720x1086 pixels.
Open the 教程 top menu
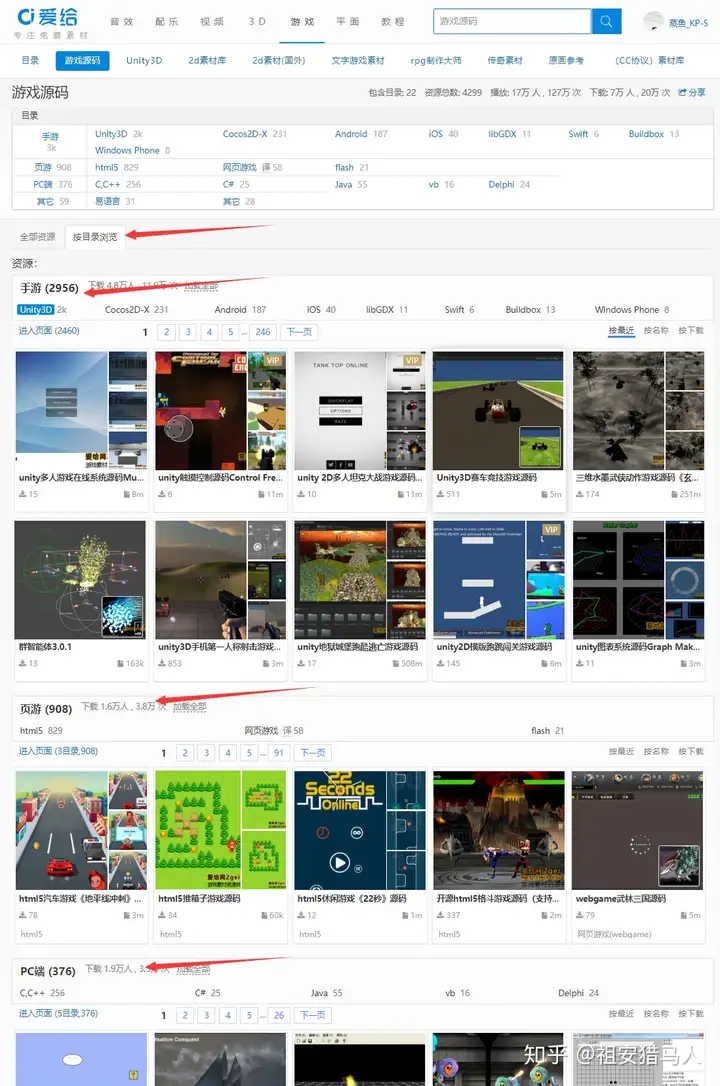point(393,21)
